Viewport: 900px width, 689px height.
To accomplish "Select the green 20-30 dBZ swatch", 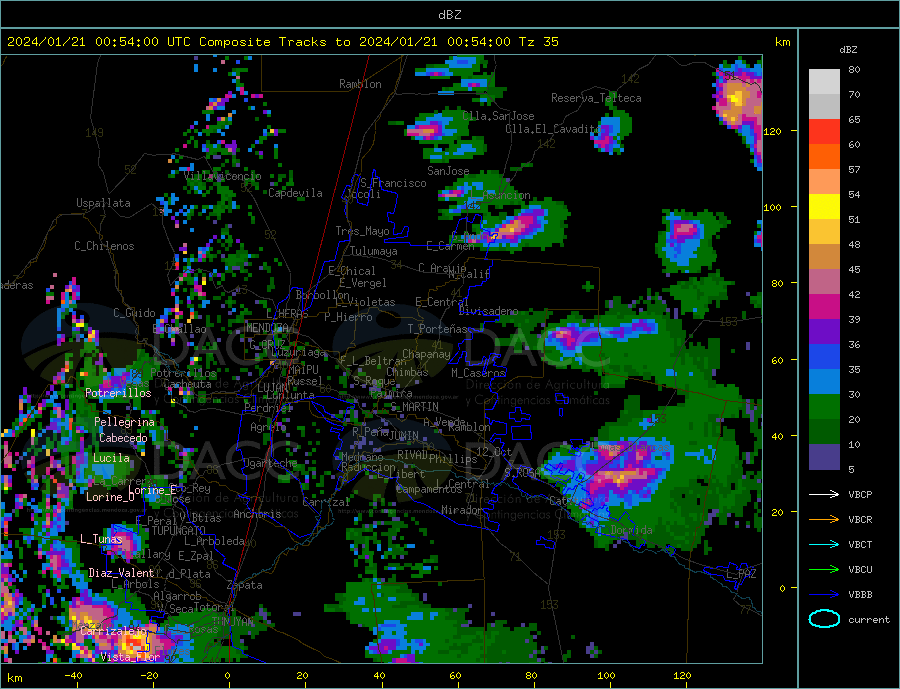I will coord(824,407).
